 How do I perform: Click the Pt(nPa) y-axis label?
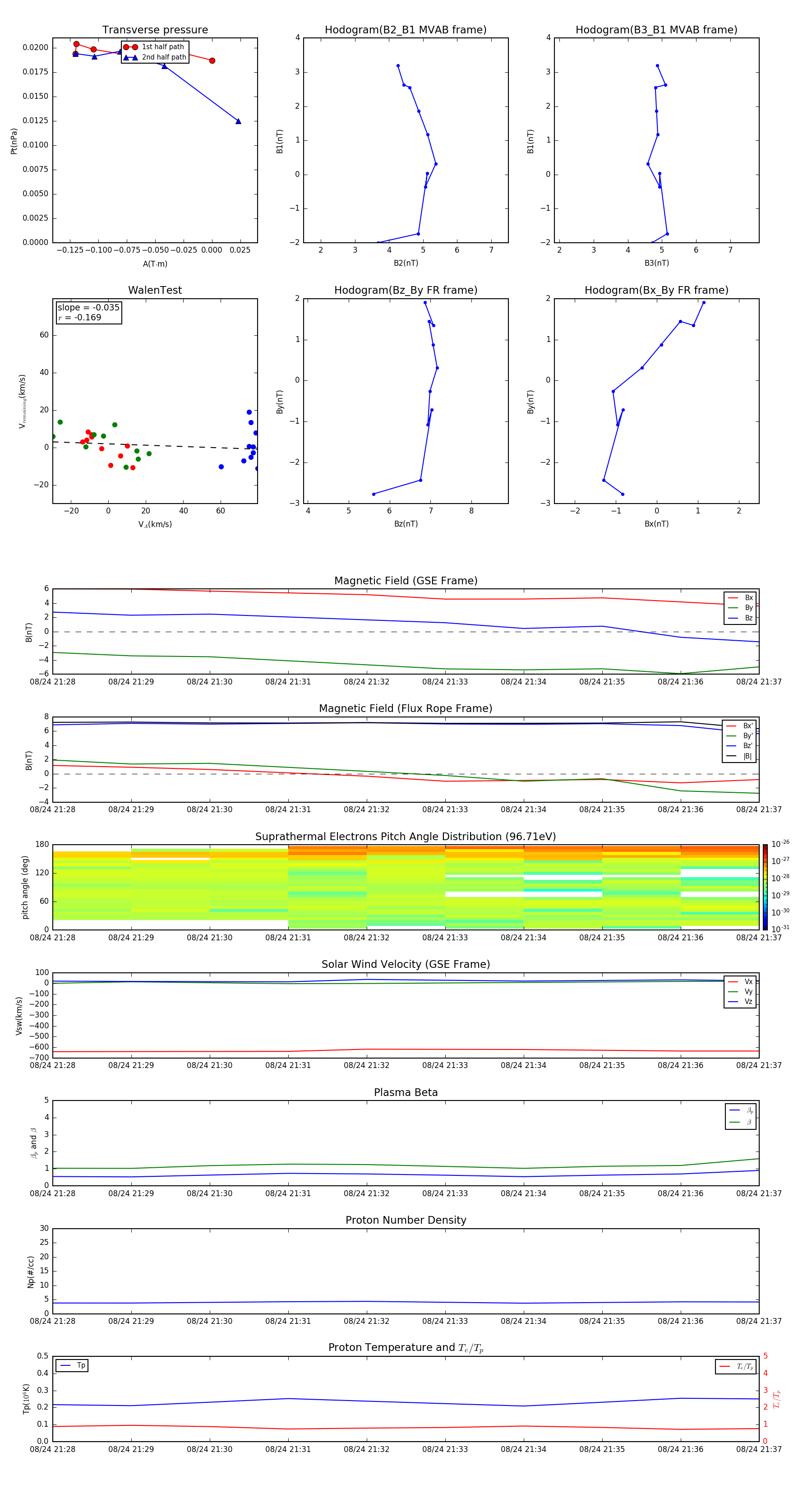(x=14, y=141)
